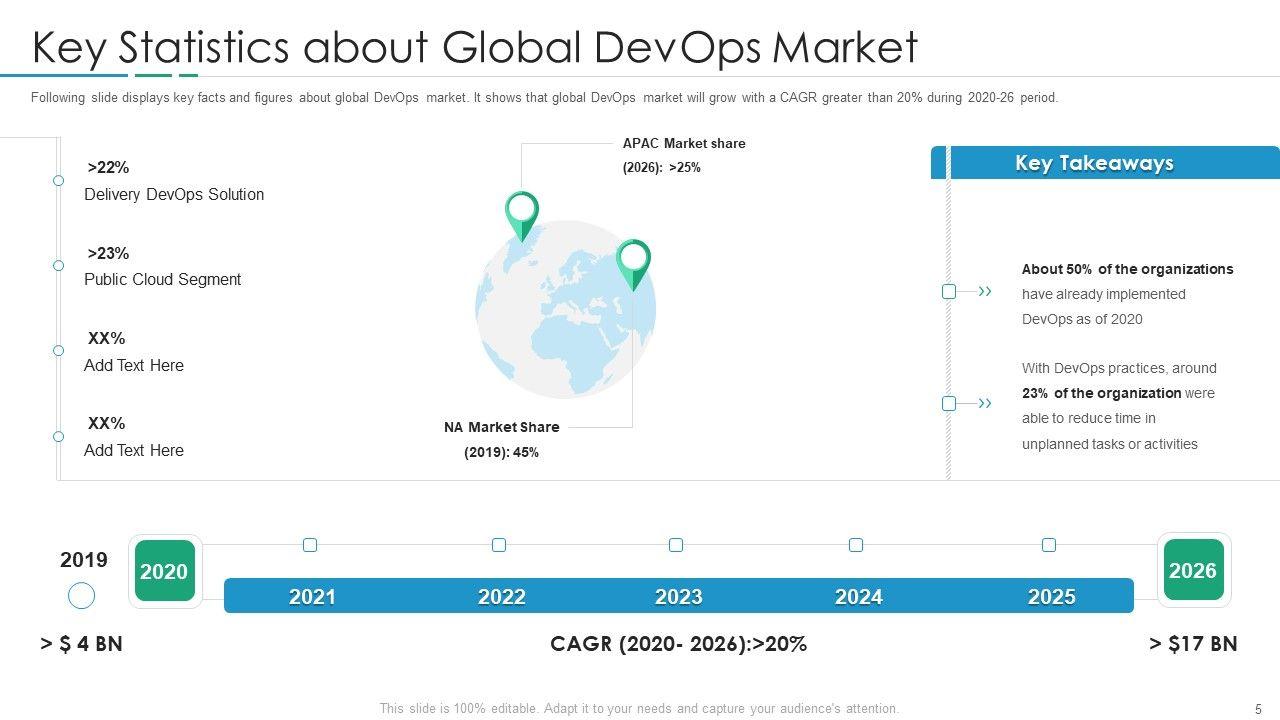Select the slide title 'Key Statistics about Global DevOps Market'

pos(475,47)
